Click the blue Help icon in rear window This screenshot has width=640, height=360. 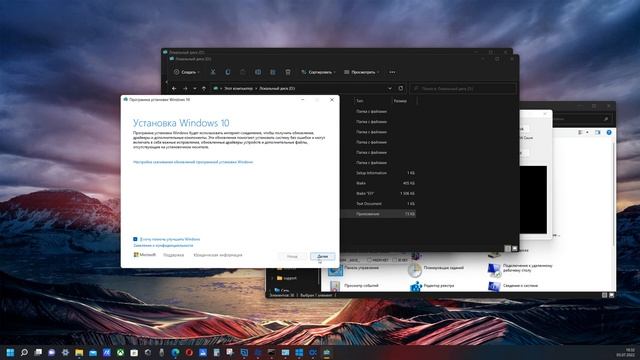pyautogui.click(x=609, y=133)
